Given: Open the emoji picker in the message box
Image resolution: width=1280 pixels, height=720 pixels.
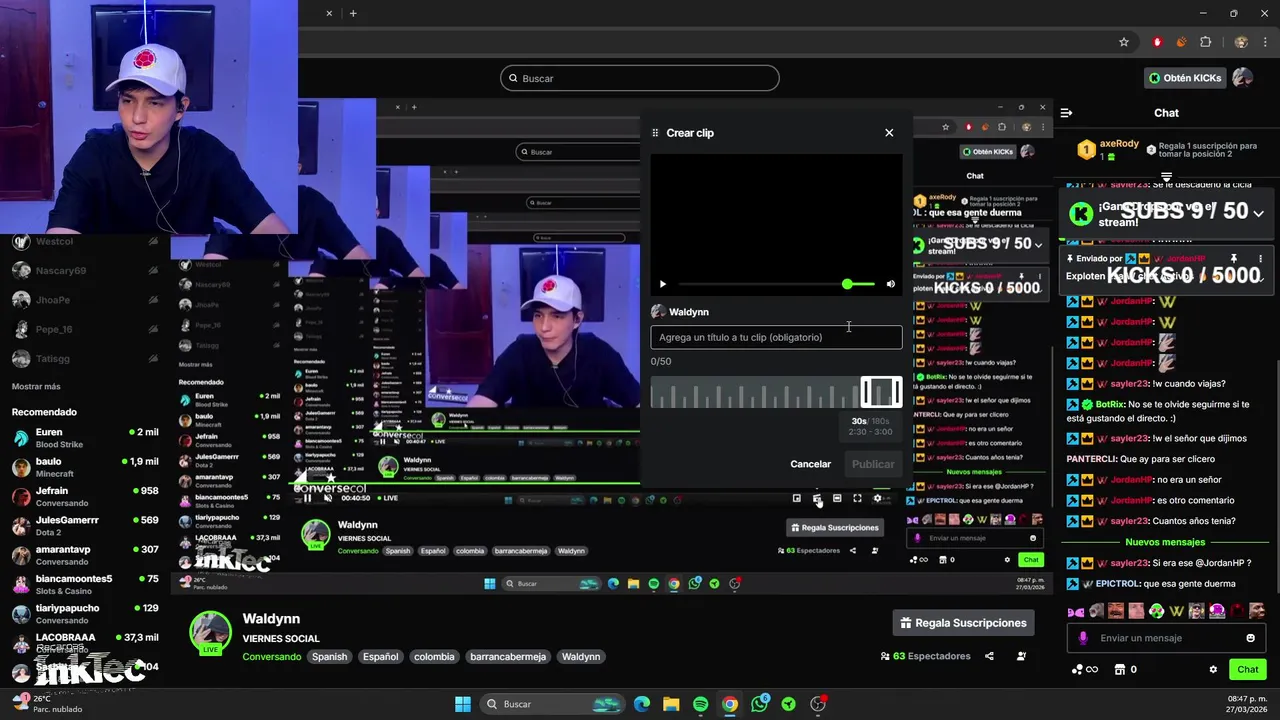Looking at the screenshot, I should [x=1250, y=638].
